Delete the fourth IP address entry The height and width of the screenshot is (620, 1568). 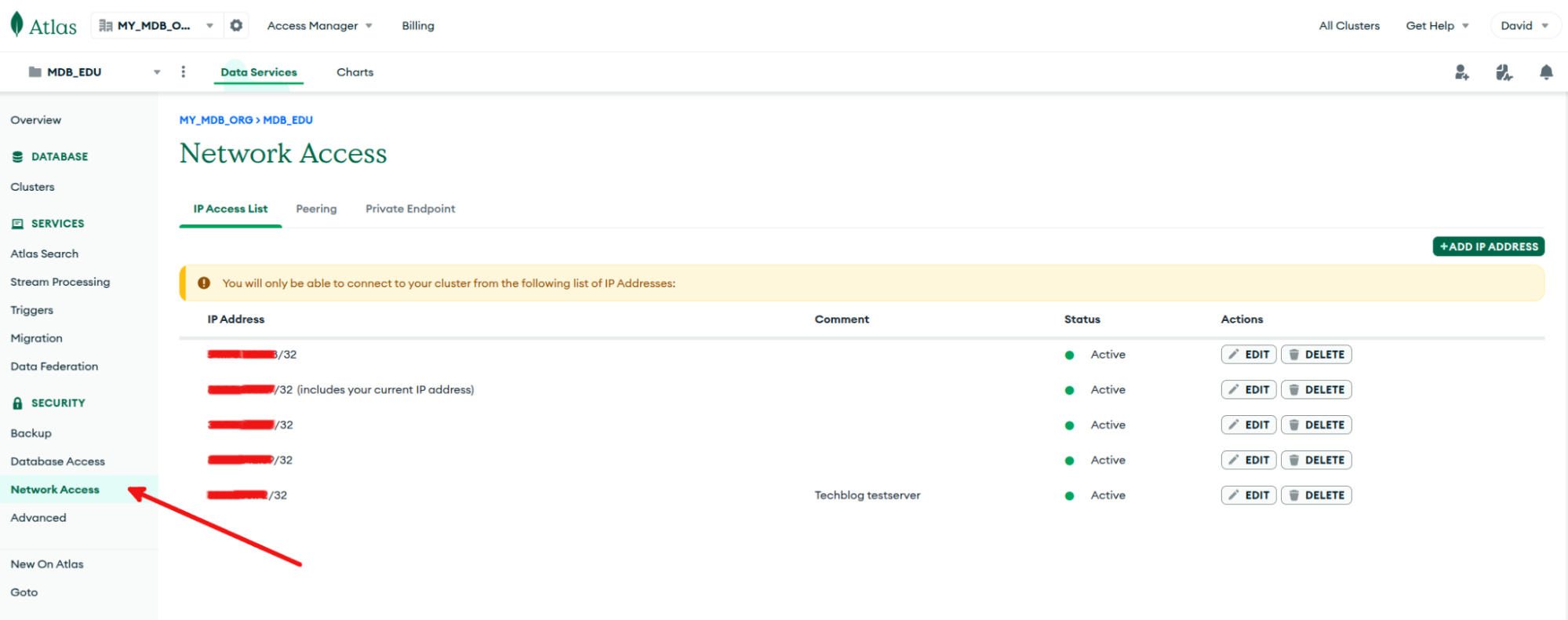(x=1316, y=461)
